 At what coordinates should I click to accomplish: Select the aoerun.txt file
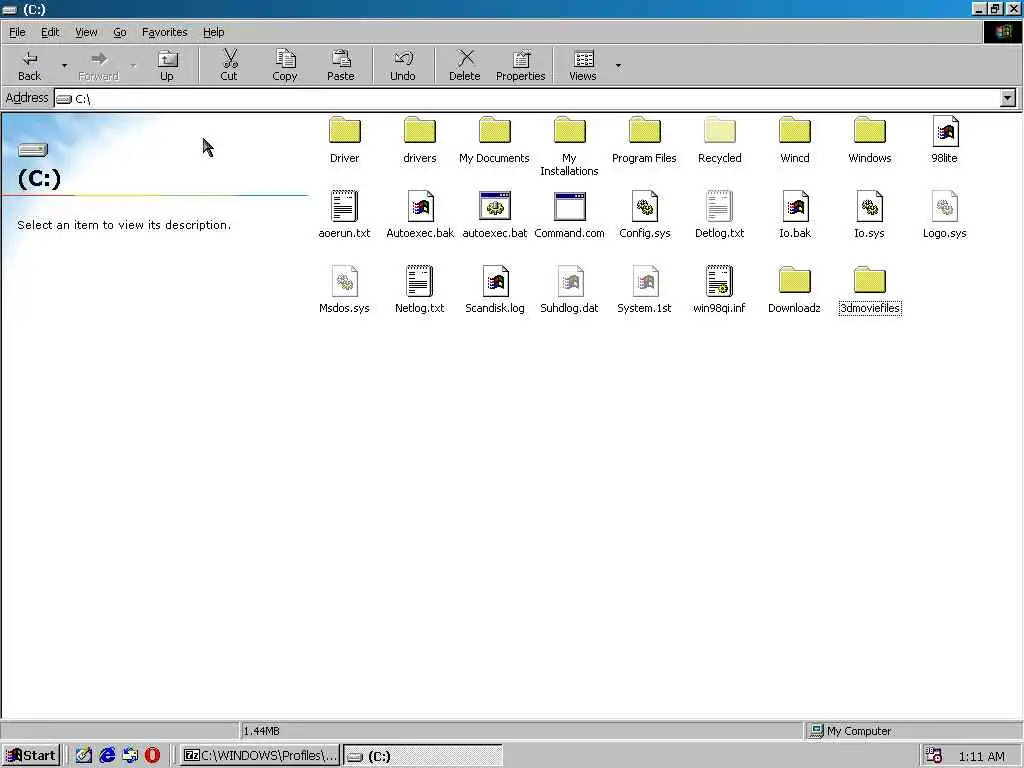(344, 215)
